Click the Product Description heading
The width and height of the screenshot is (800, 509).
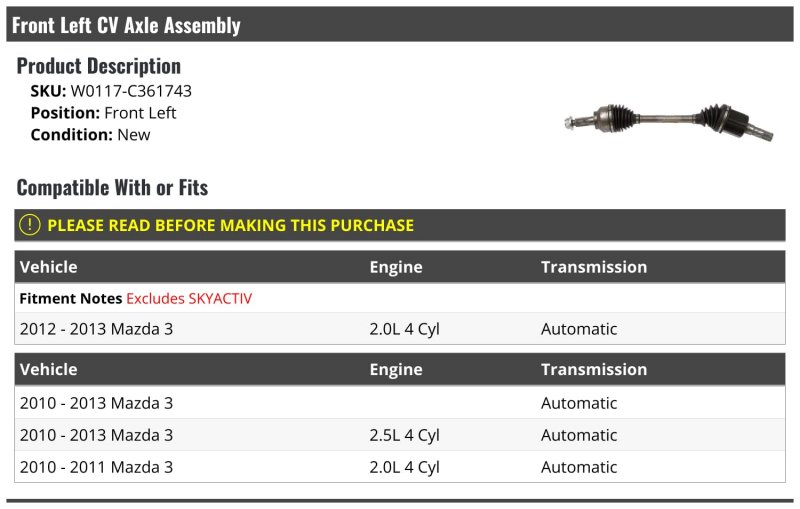(98, 66)
